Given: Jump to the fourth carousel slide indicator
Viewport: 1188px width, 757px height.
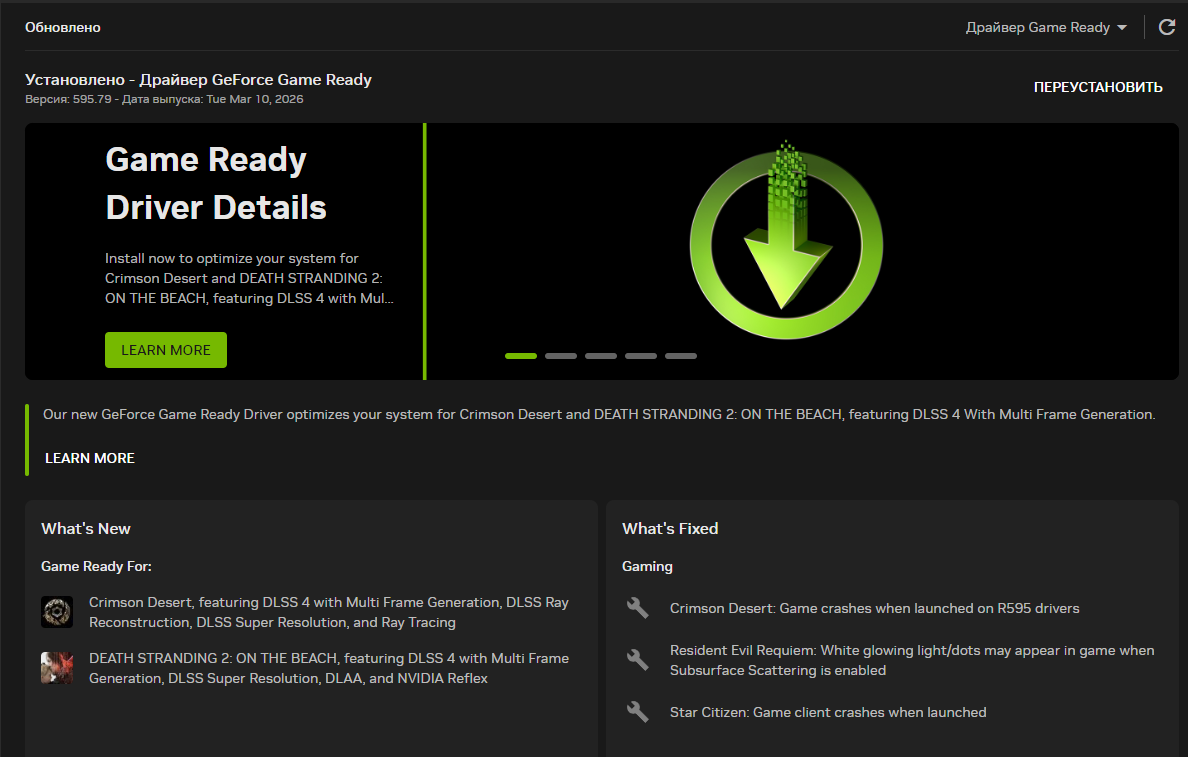Looking at the screenshot, I should coord(641,355).
